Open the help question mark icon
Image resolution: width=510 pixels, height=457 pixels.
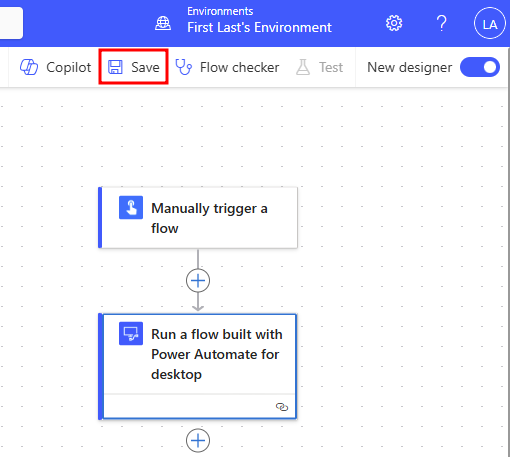point(442,23)
